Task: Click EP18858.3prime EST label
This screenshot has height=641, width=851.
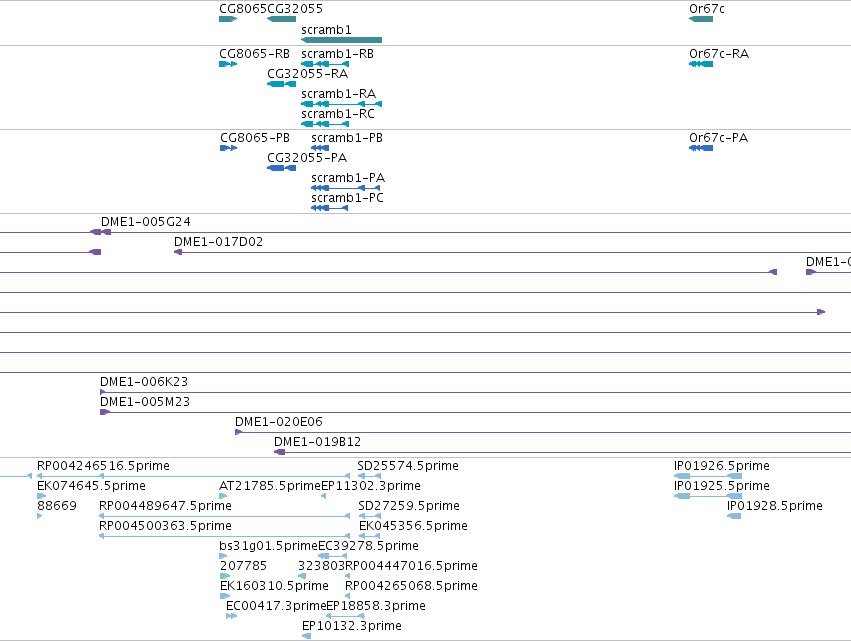Action: [x=376, y=606]
